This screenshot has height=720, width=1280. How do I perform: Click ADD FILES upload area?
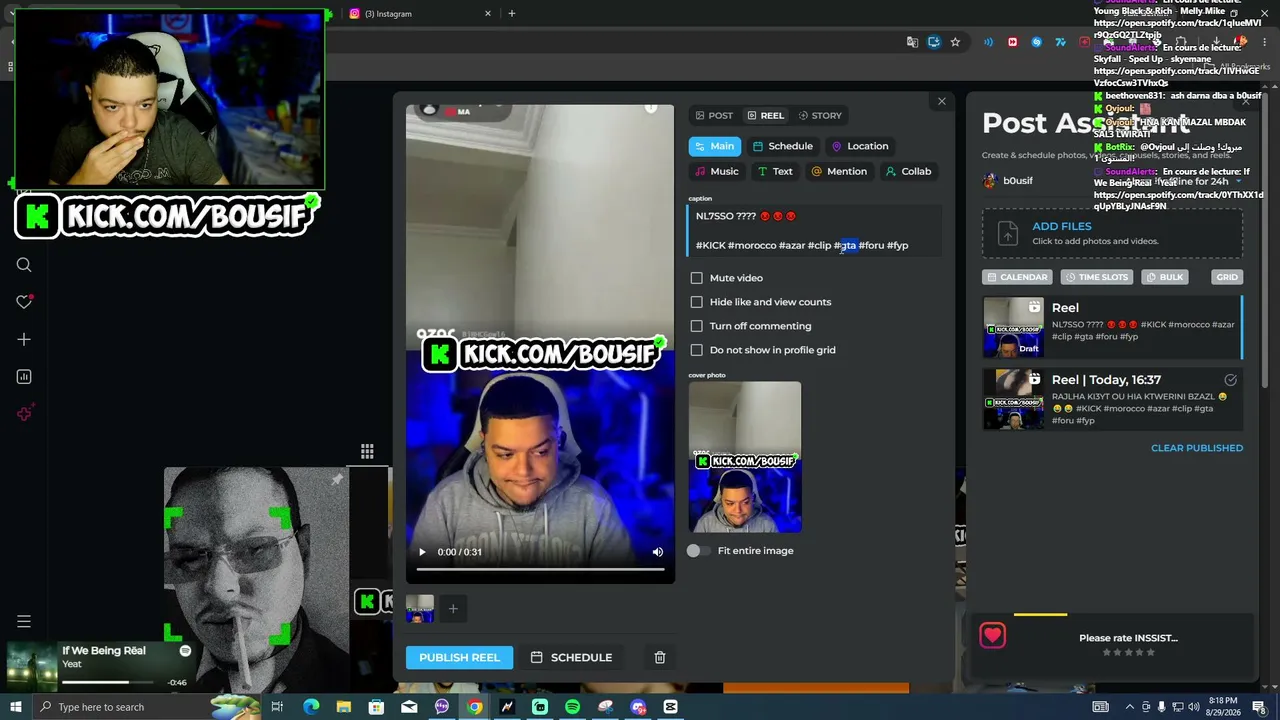coord(1112,233)
